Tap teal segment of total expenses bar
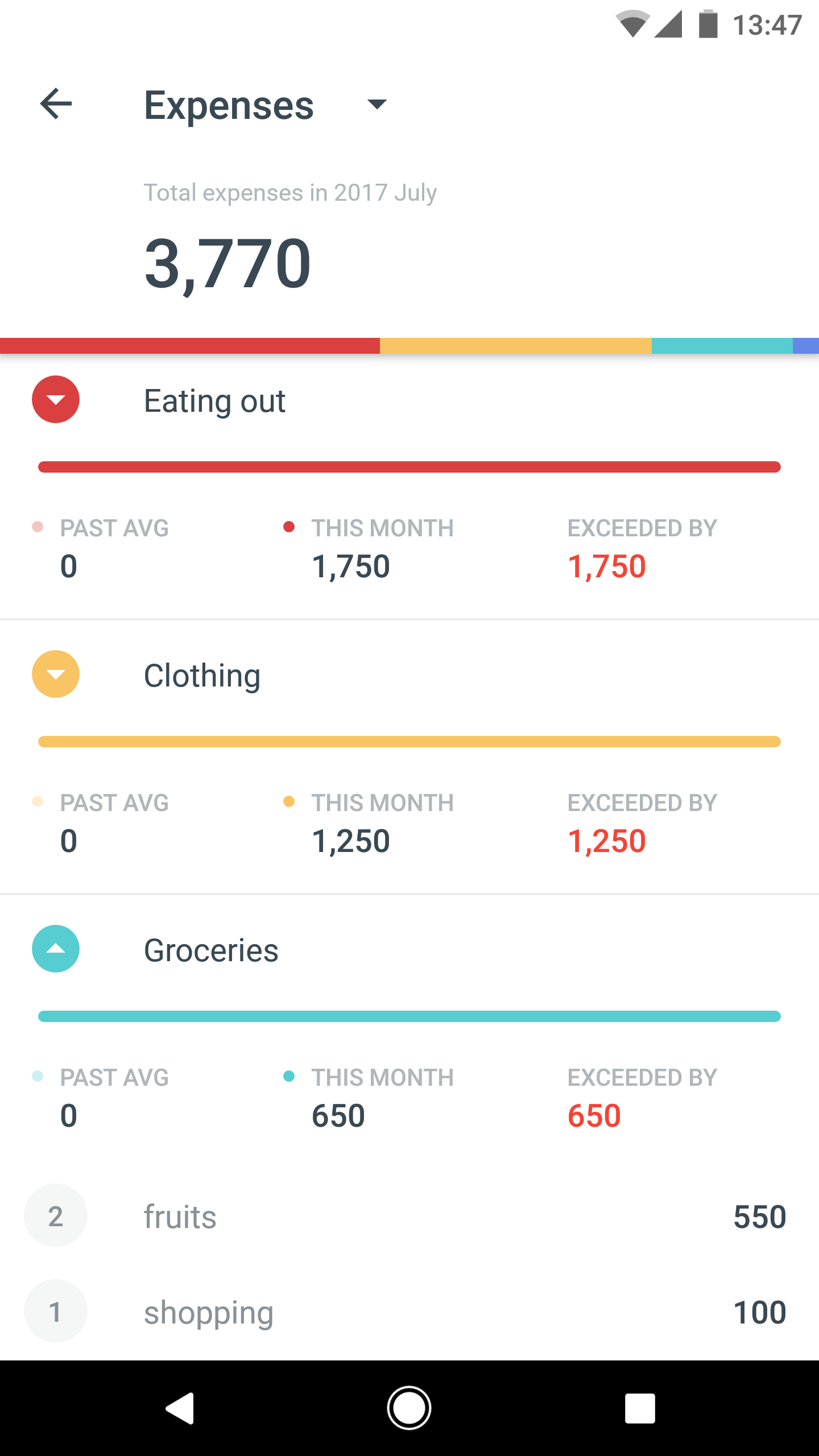 point(722,346)
